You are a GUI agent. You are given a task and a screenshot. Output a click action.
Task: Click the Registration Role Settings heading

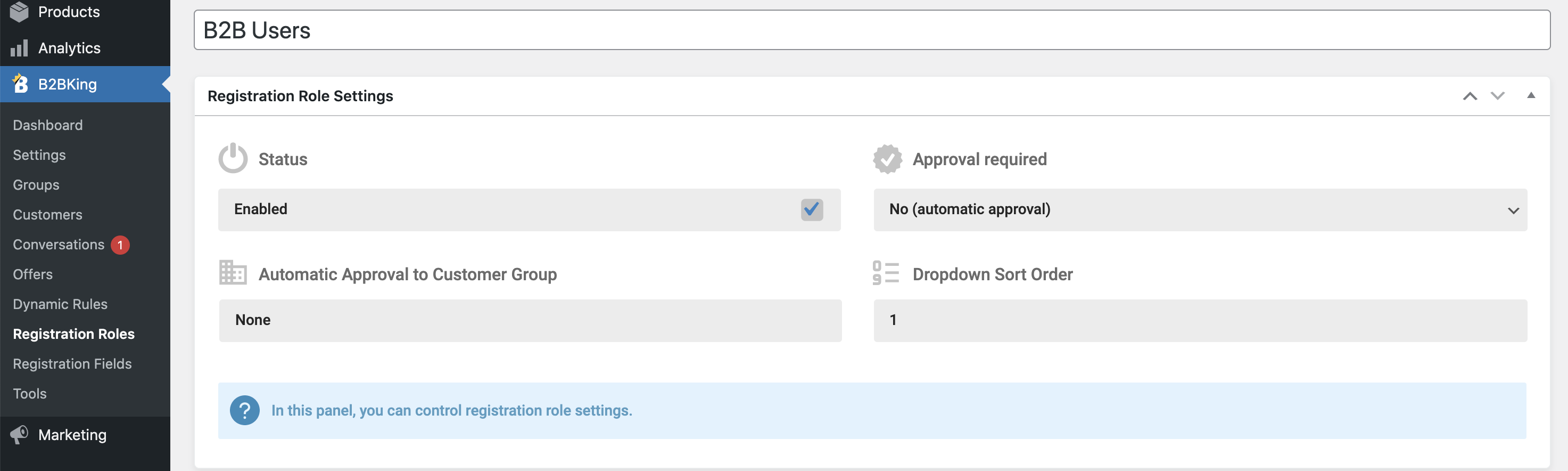(300, 96)
